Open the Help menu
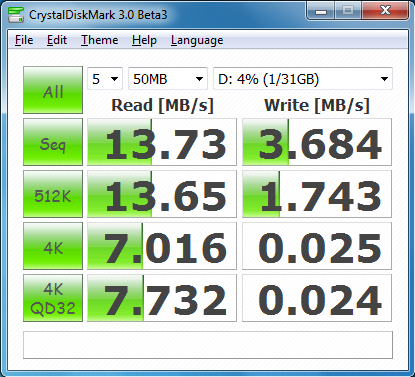The width and height of the screenshot is (415, 377). point(144,40)
